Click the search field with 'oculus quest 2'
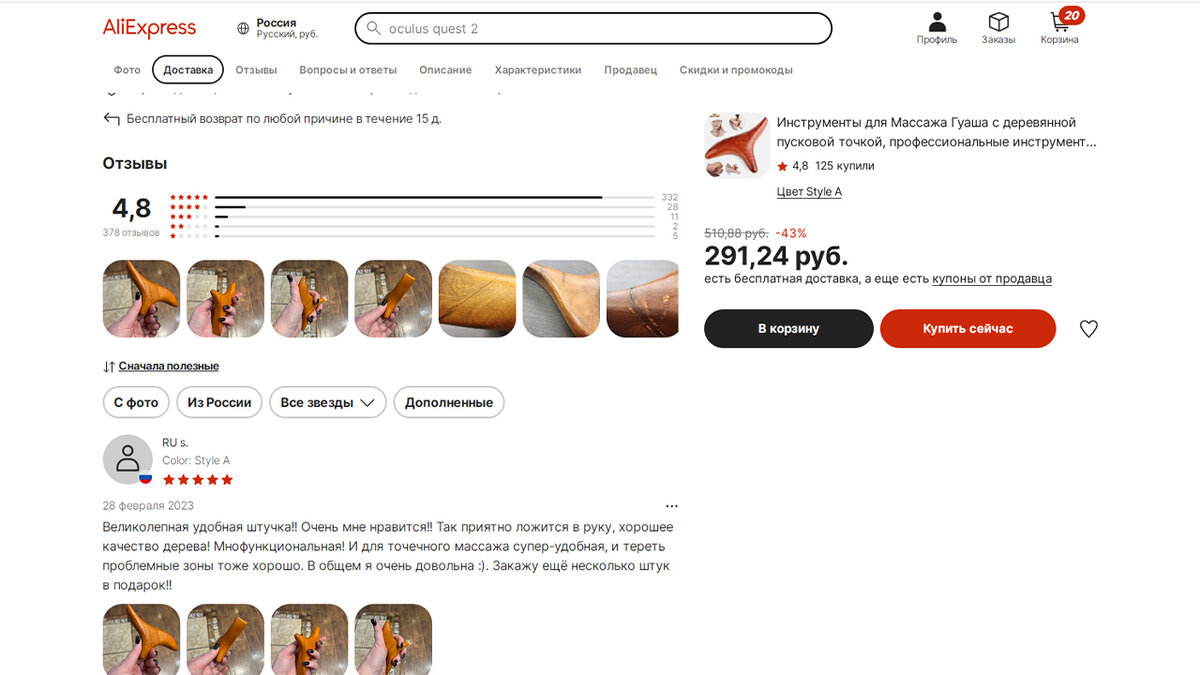 [x=593, y=28]
